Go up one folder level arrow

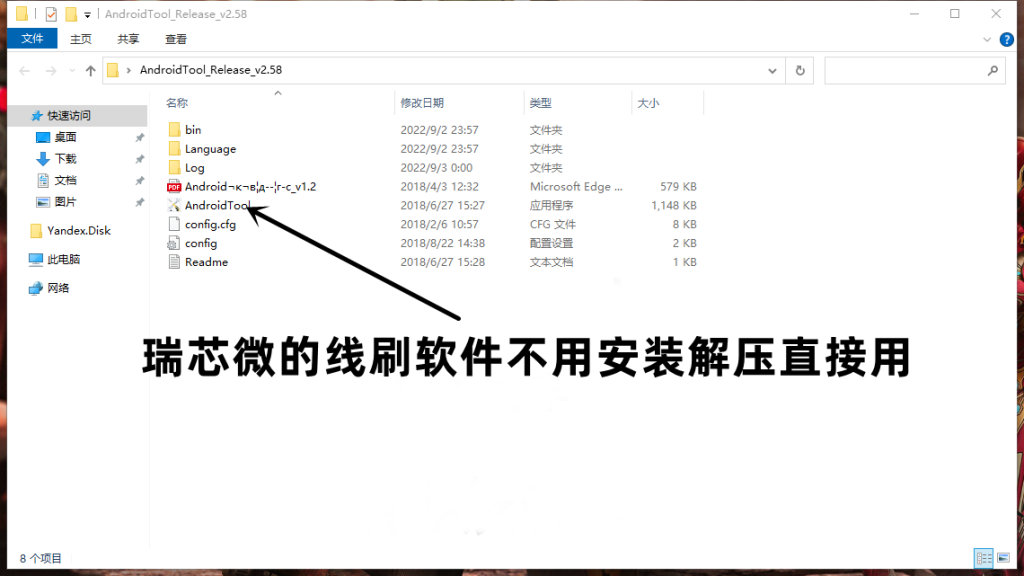pos(91,71)
